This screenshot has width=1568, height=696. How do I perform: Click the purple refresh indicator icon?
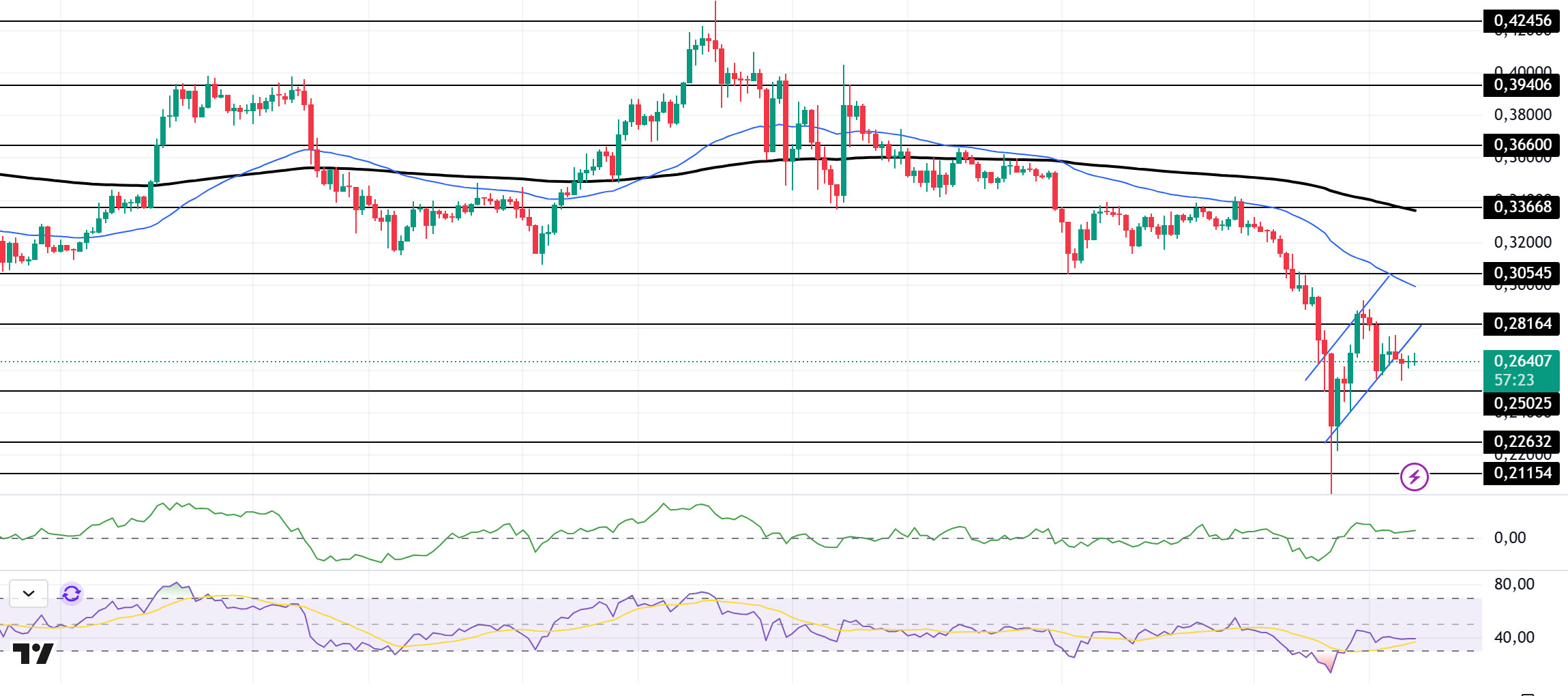[x=72, y=594]
